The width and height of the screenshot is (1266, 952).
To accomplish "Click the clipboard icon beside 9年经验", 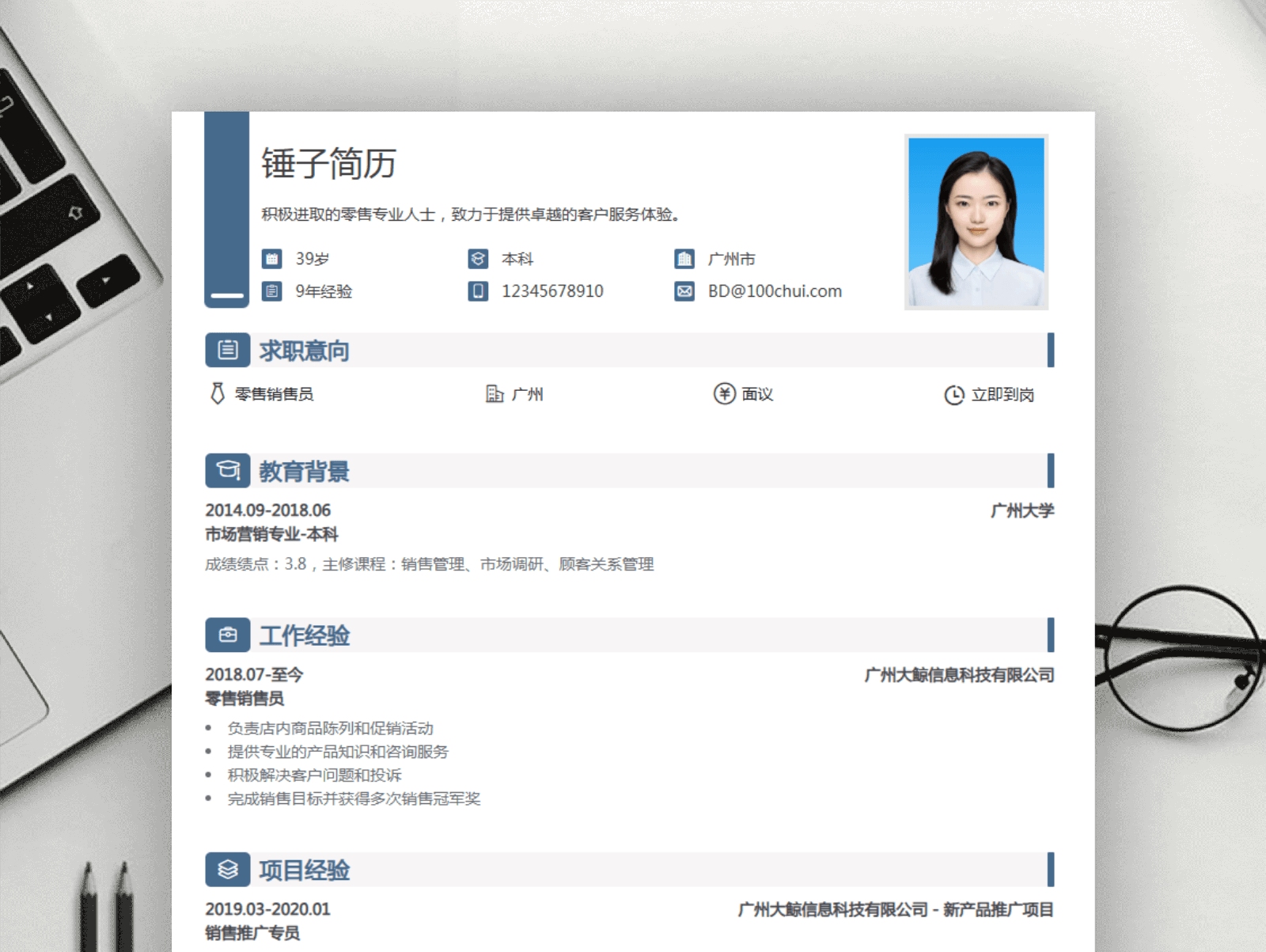I will [x=271, y=291].
